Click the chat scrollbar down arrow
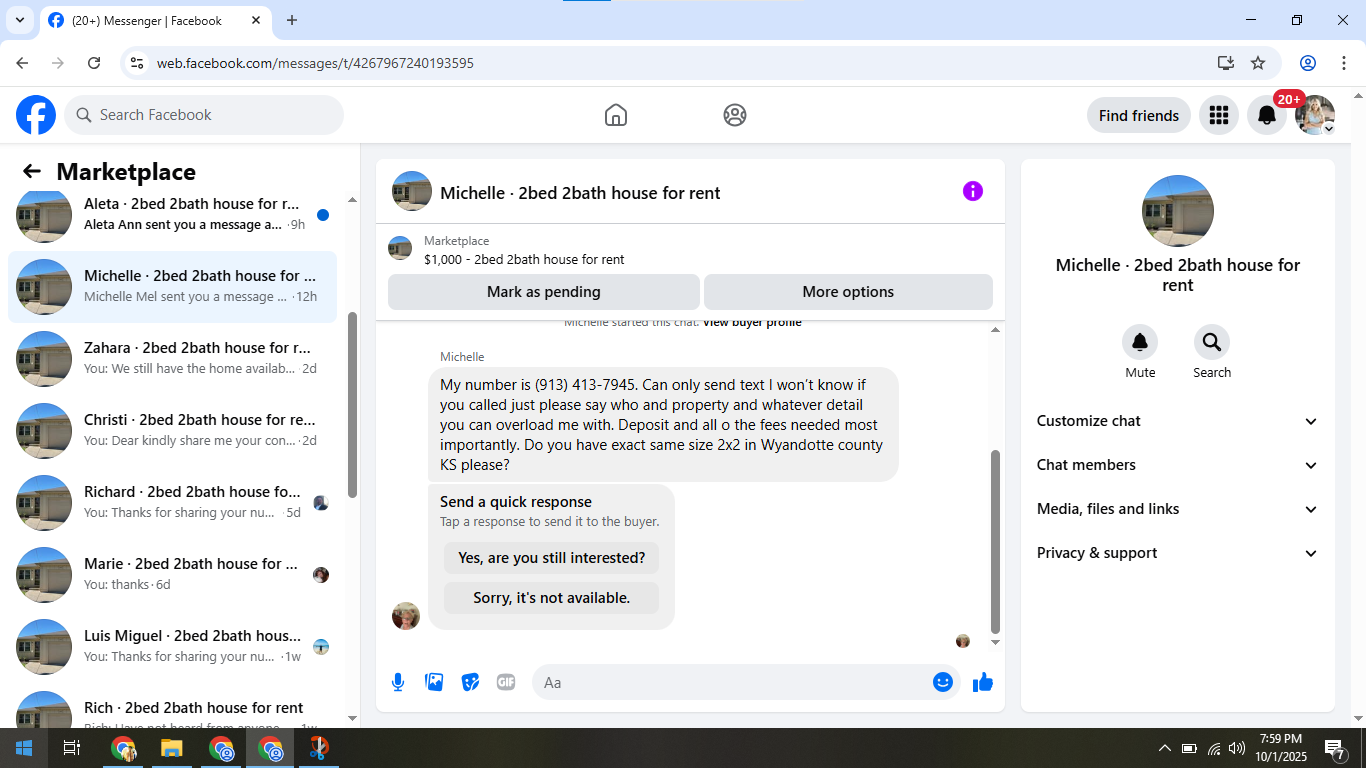This screenshot has width=1366, height=768. [x=995, y=643]
